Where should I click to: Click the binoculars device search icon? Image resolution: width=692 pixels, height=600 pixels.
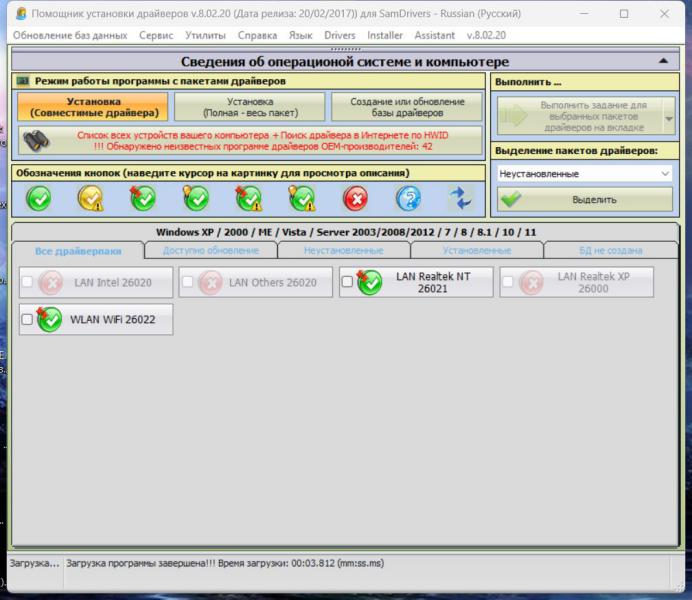(x=34, y=139)
